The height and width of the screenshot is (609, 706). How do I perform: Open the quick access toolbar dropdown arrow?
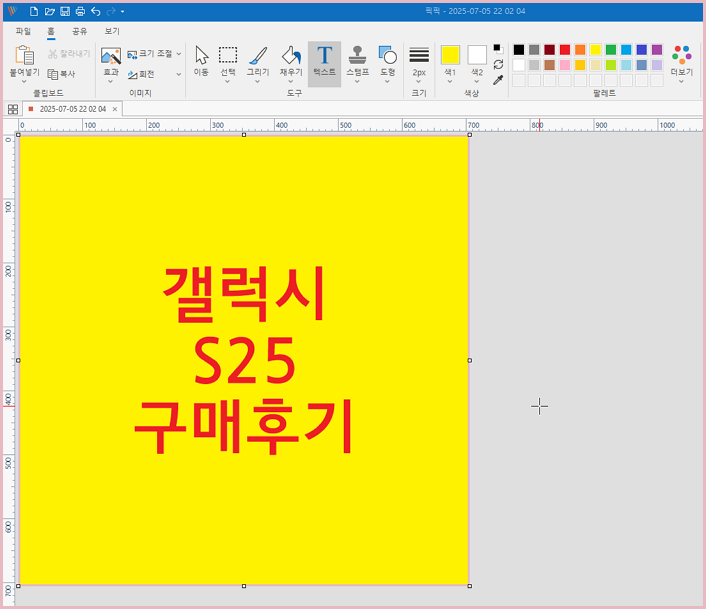122,12
